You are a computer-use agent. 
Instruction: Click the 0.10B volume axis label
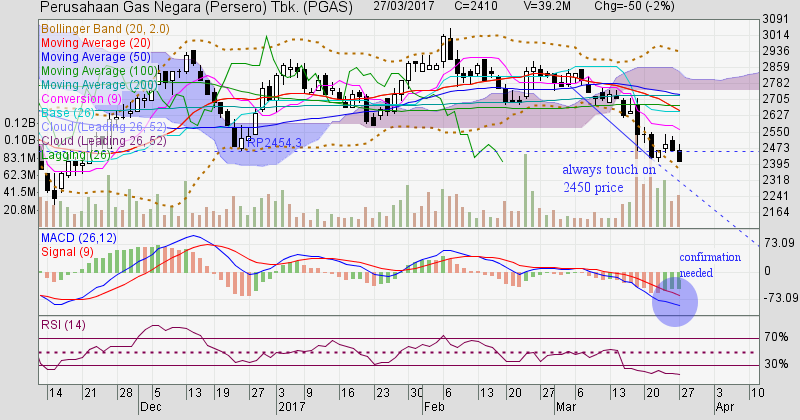[20, 140]
